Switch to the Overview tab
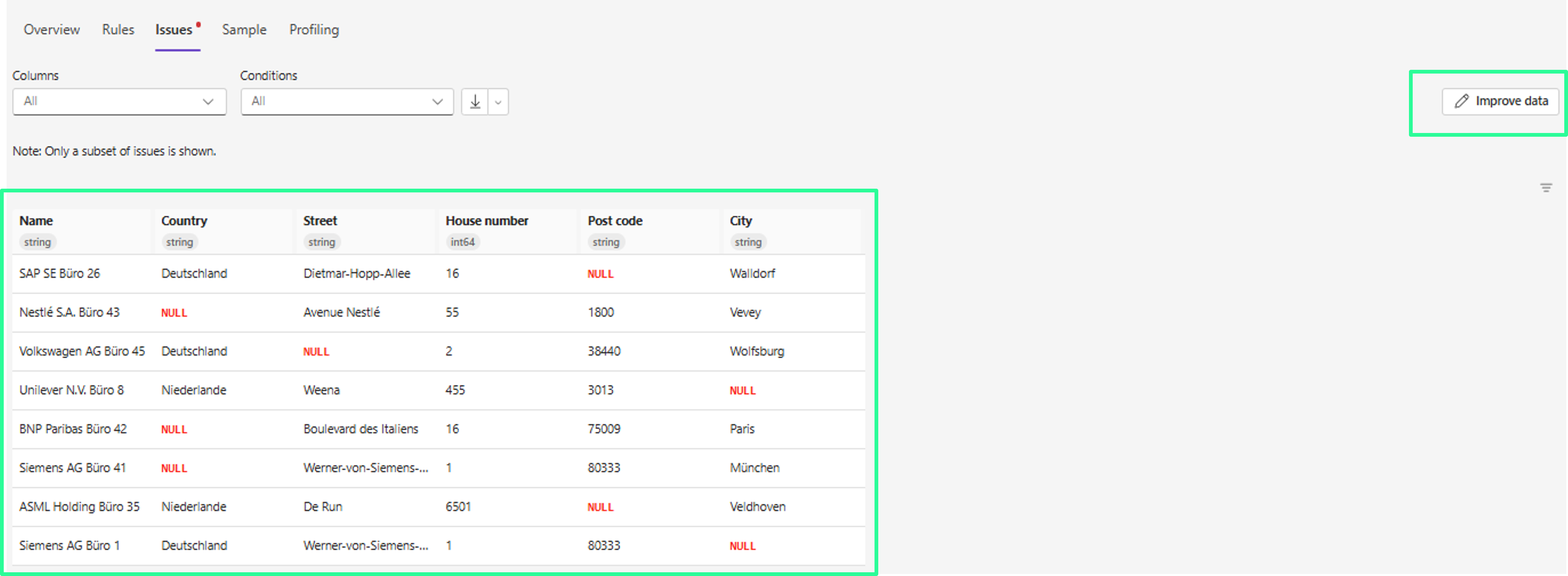The width and height of the screenshot is (1568, 576). coord(52,30)
